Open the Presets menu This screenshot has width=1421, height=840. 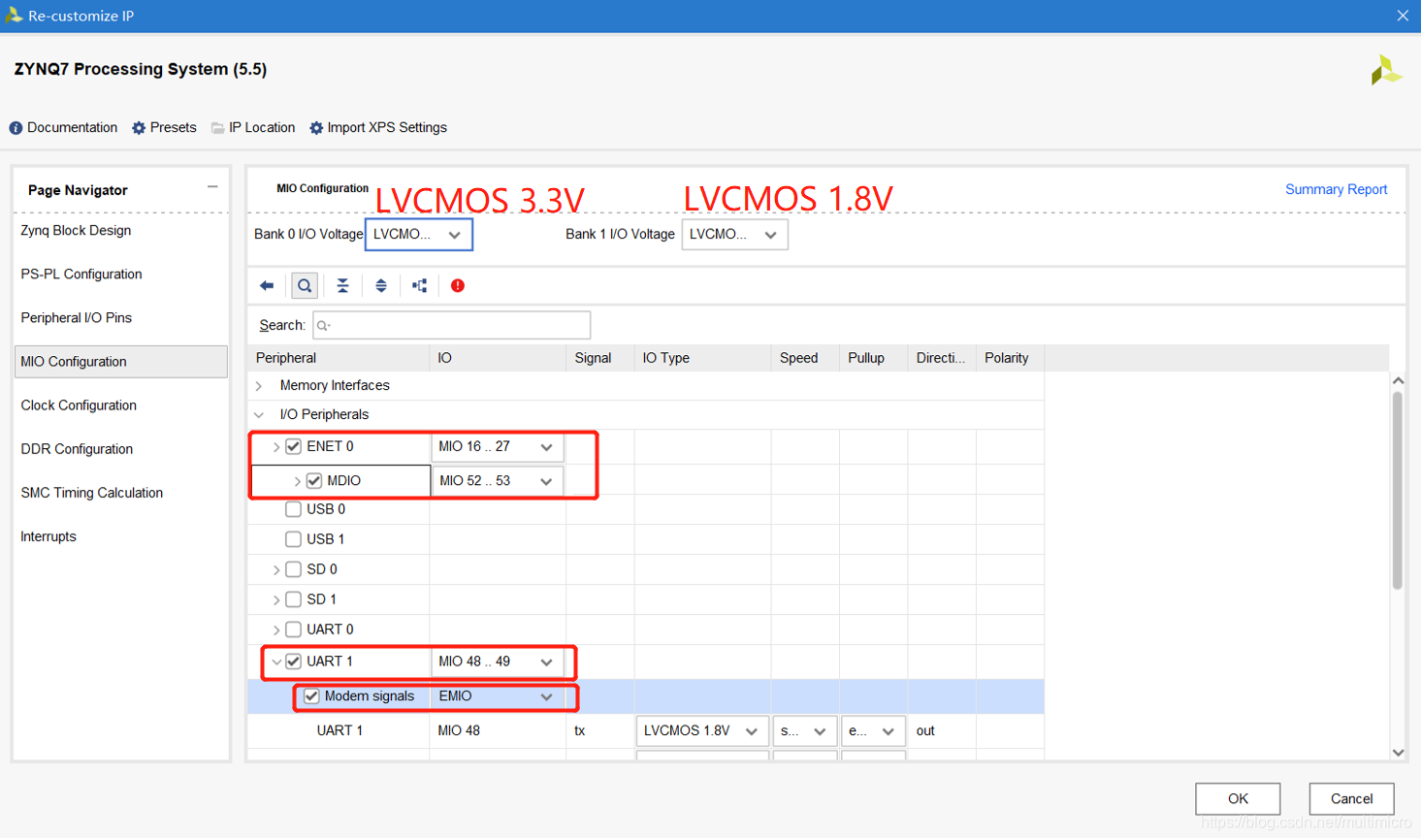point(164,128)
